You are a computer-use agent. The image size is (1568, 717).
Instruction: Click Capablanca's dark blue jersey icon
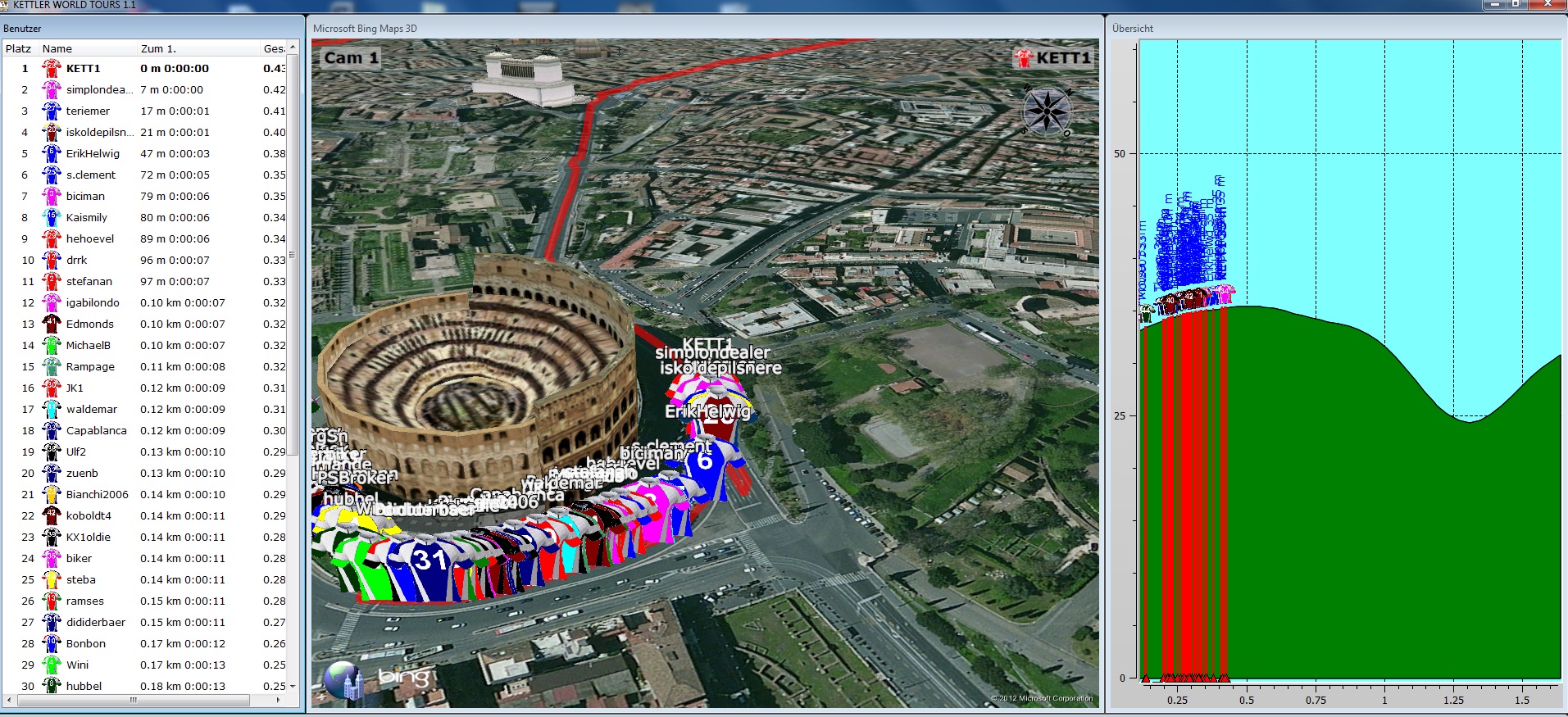(x=52, y=431)
